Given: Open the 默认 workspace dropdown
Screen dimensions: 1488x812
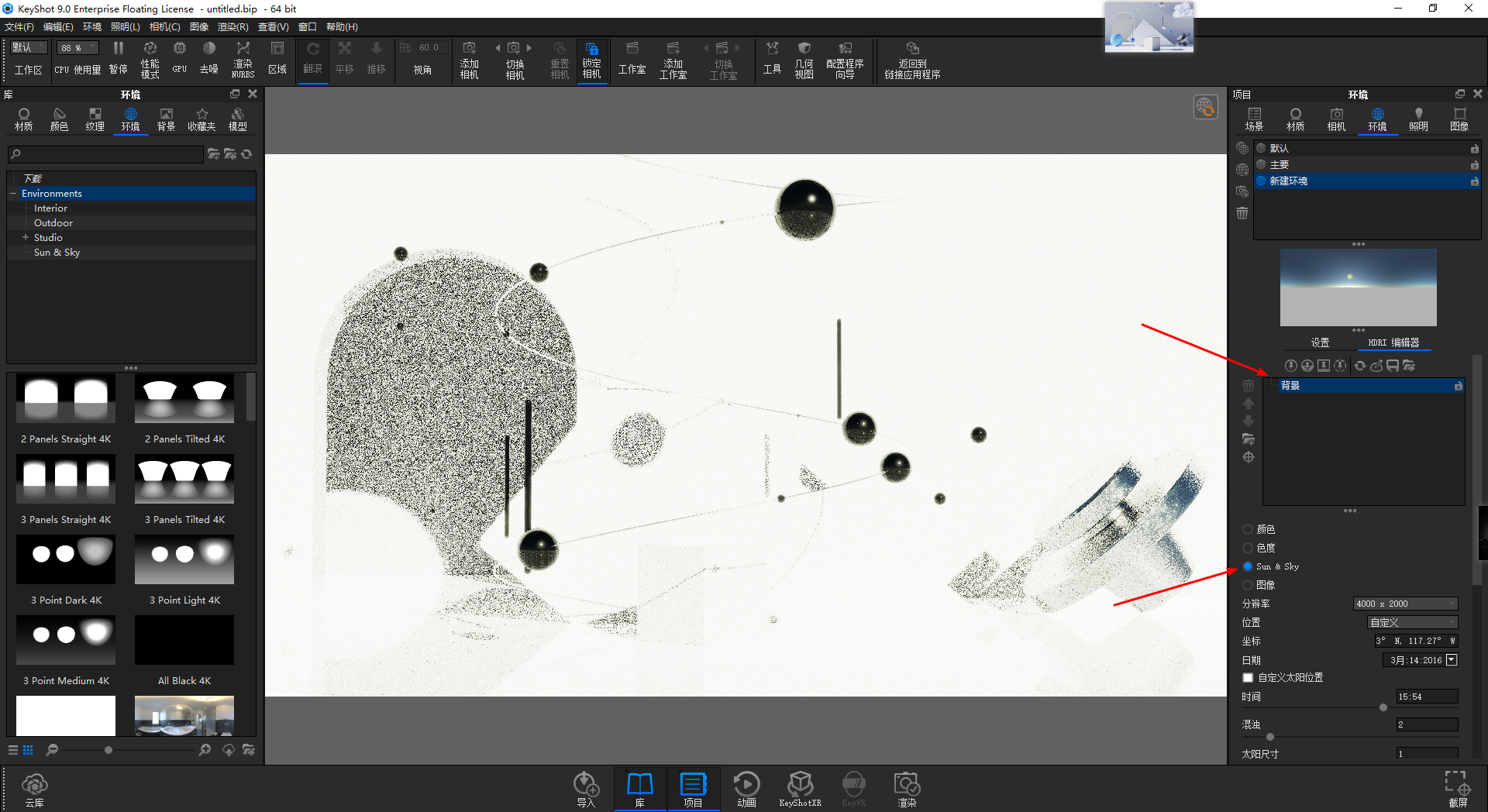Looking at the screenshot, I should pyautogui.click(x=29, y=48).
